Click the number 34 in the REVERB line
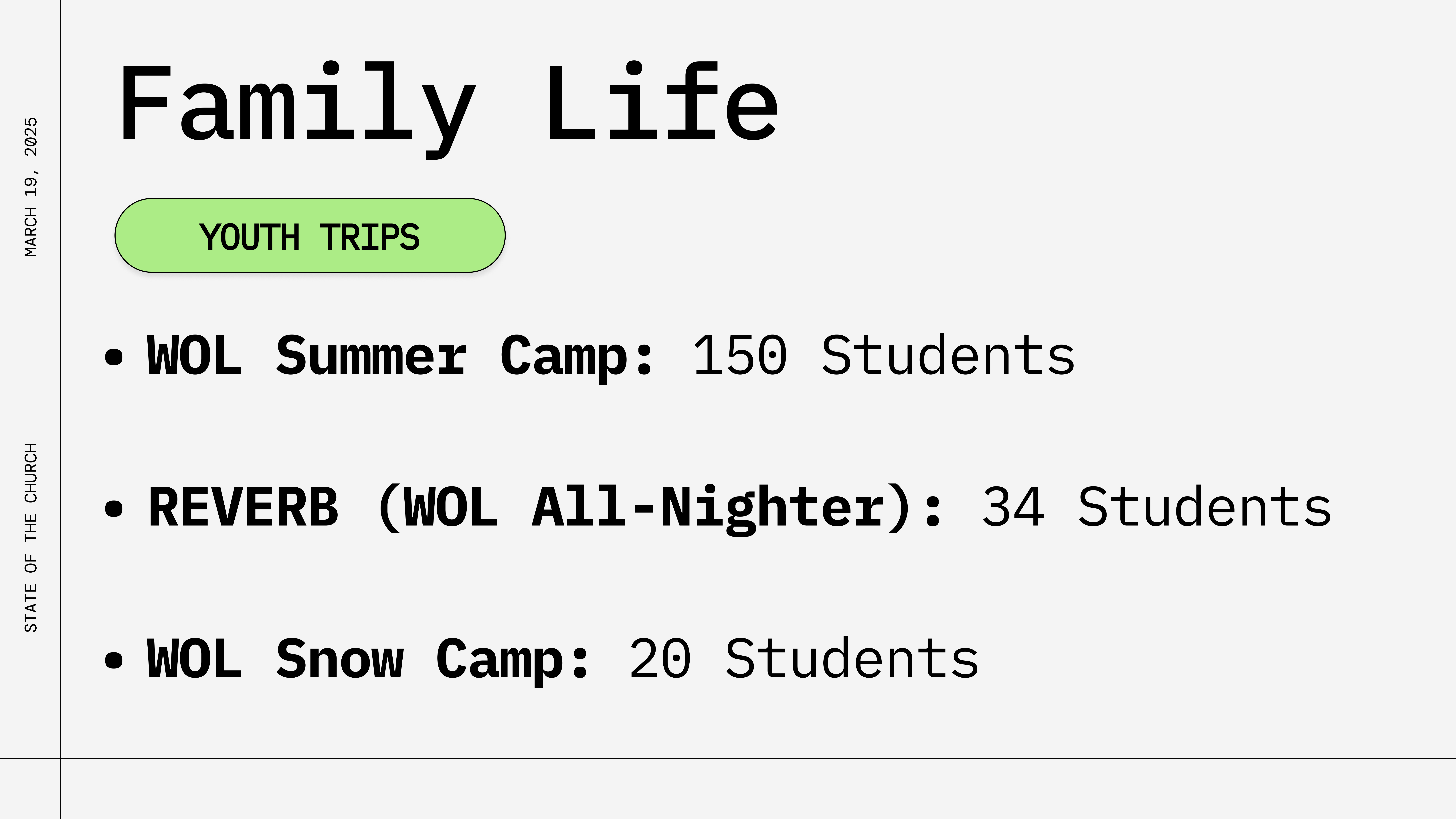Image resolution: width=1456 pixels, height=819 pixels. click(1013, 507)
